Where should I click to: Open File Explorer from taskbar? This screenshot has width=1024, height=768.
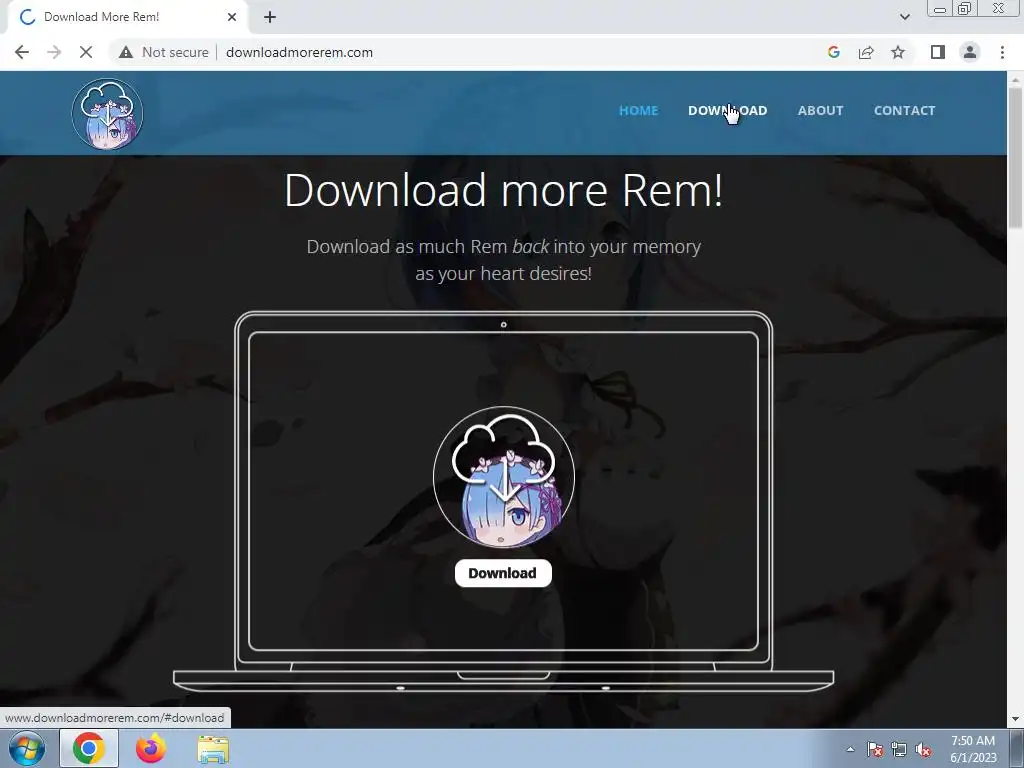(x=213, y=749)
